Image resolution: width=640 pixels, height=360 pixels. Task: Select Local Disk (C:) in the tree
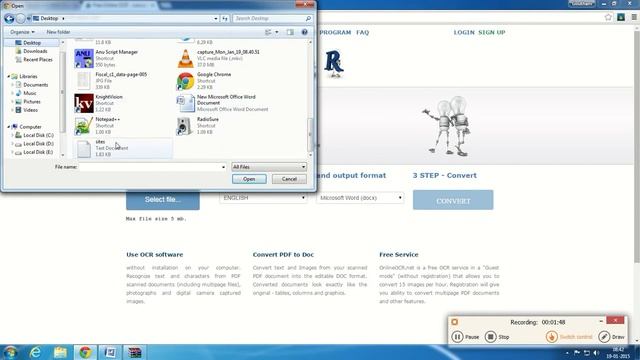pos(38,135)
